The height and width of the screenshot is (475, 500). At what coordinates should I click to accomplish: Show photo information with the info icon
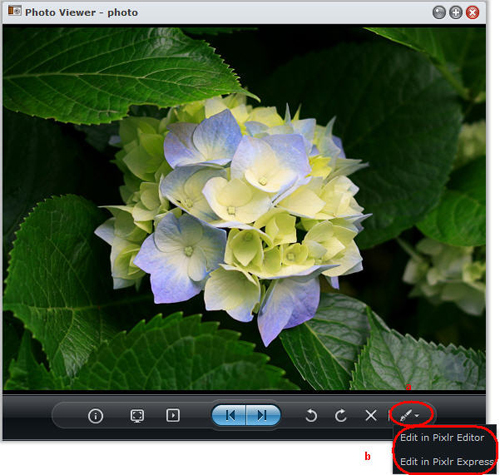point(95,416)
